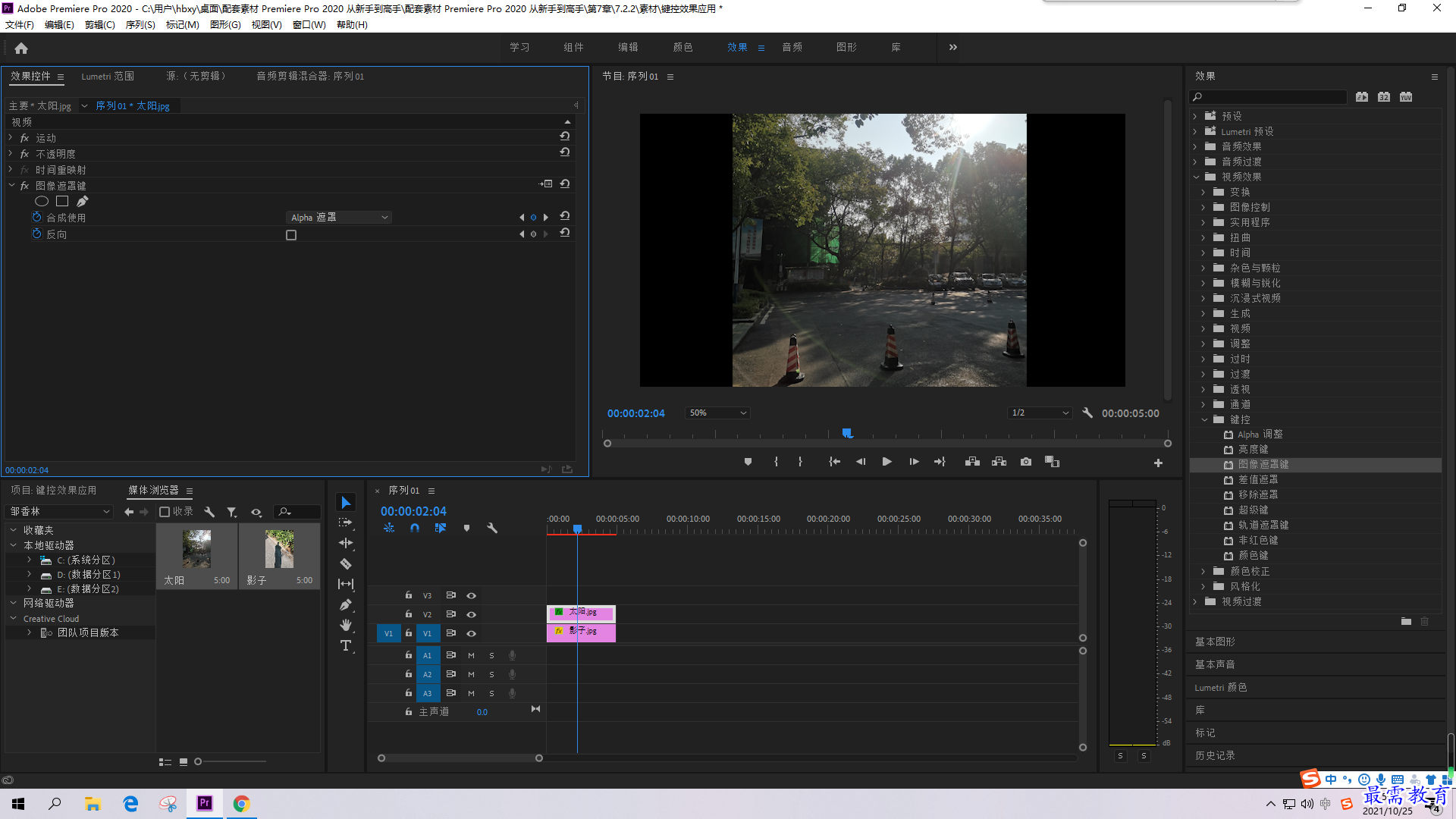The height and width of the screenshot is (819, 1456).
Task: Select the Pen tool in tools panel
Action: tap(346, 604)
